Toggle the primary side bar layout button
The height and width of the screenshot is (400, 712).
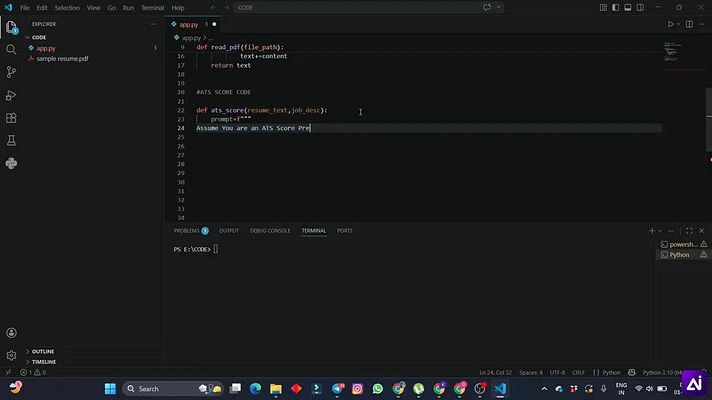[615, 8]
